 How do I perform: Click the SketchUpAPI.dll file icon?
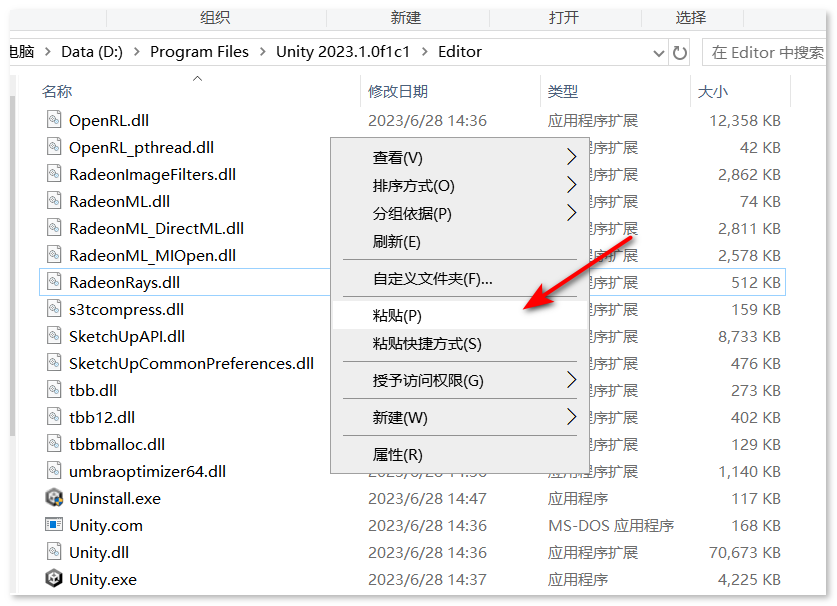coord(54,335)
